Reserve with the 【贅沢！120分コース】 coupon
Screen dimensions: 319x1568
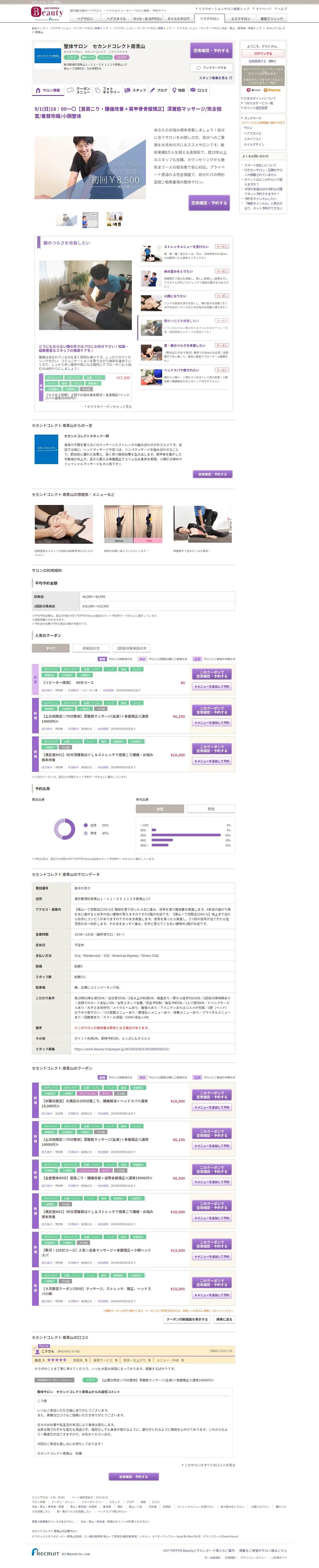tap(212, 1244)
